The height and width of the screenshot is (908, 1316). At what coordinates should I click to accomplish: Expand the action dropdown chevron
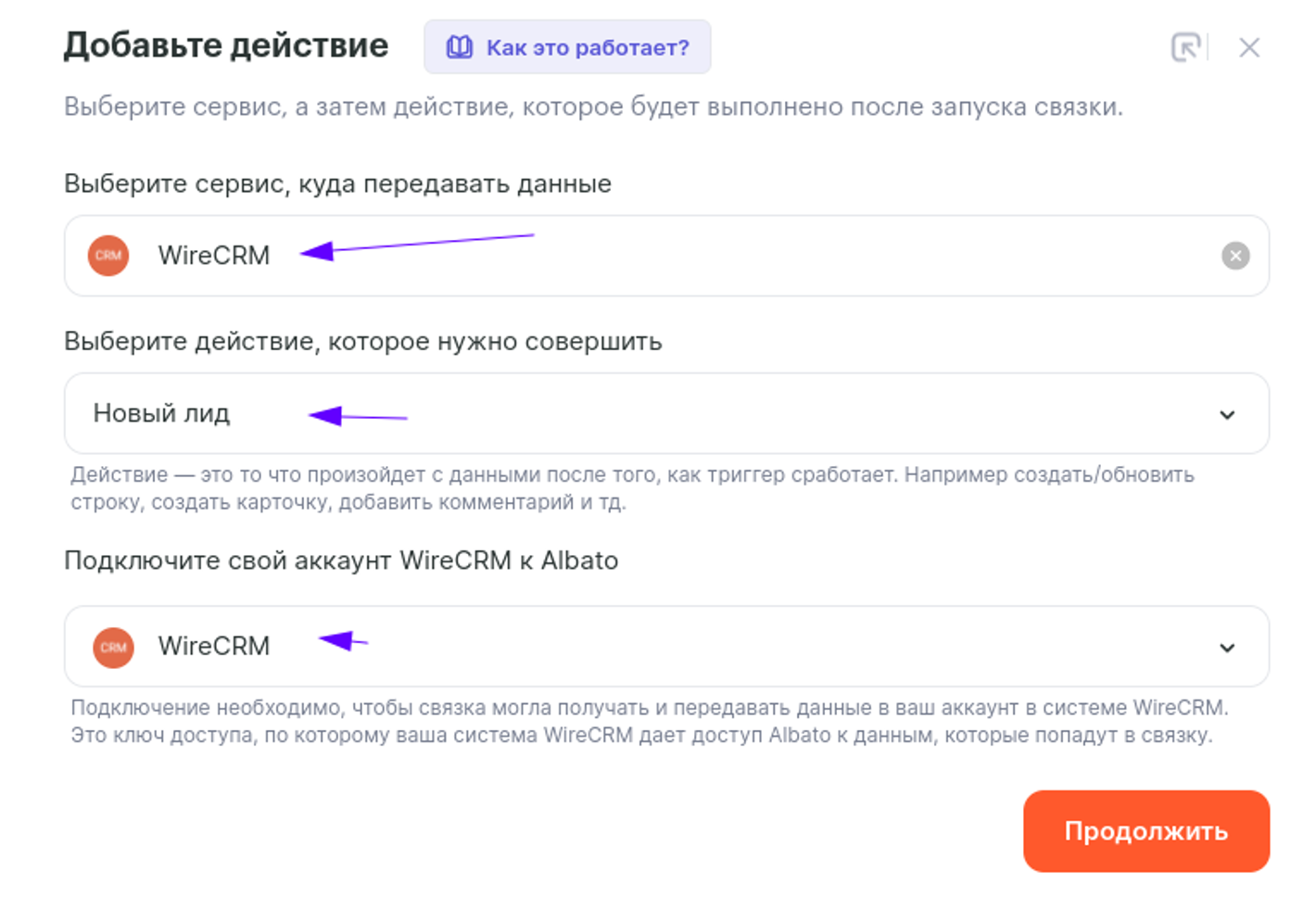click(x=1227, y=415)
